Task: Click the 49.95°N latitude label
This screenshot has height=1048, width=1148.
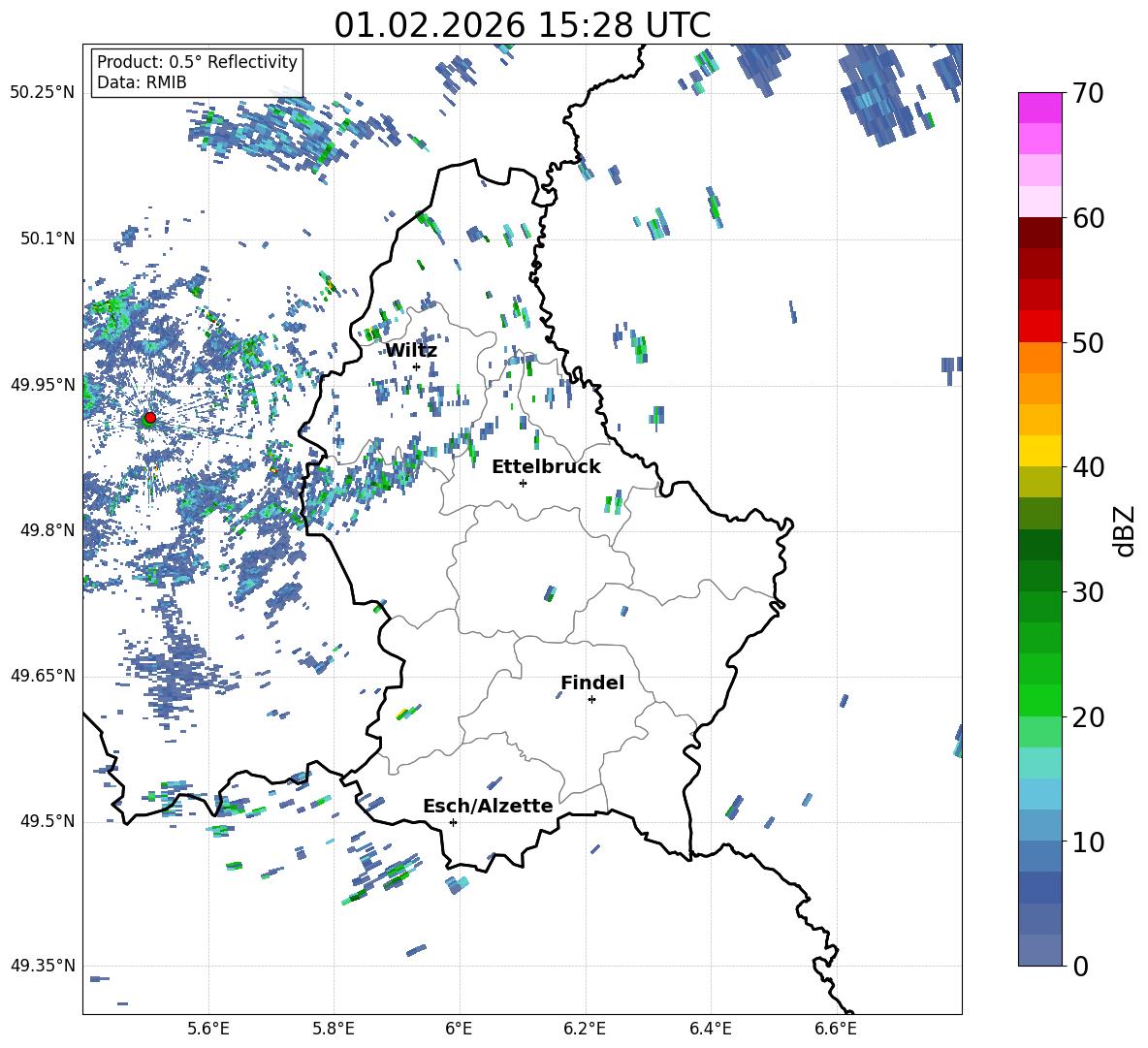Action: (43, 385)
